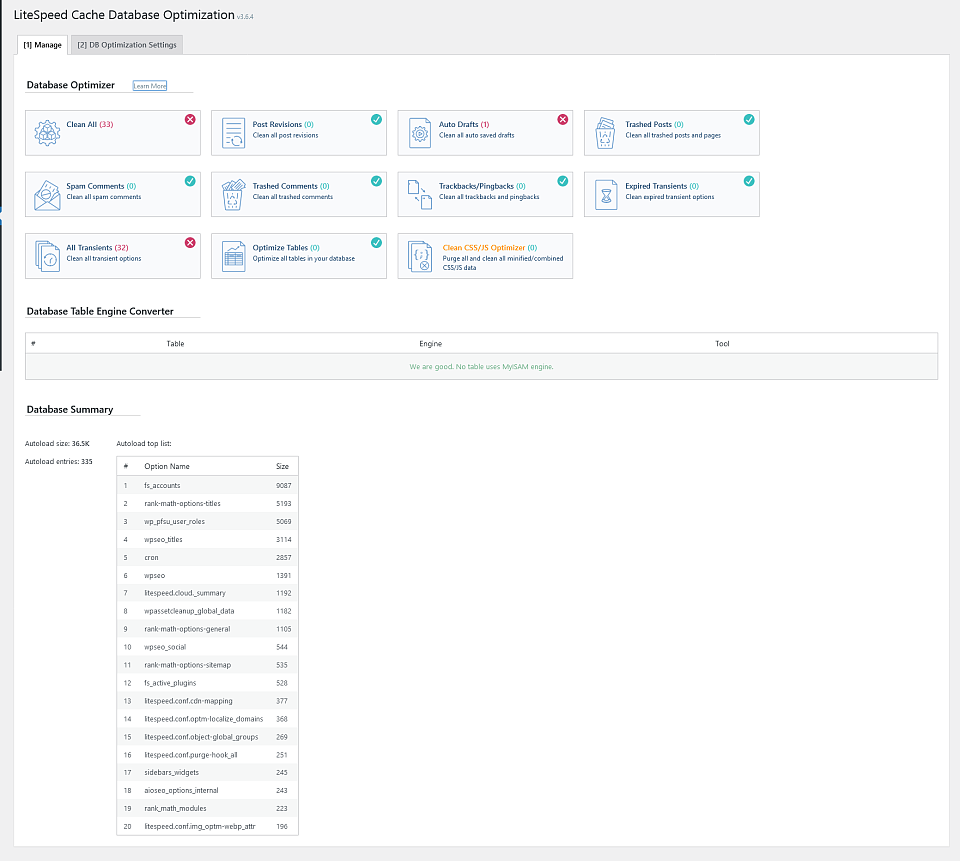The width and height of the screenshot is (960, 861).
Task: Open the [2] DB Optimization Settings tab
Action: point(127,45)
